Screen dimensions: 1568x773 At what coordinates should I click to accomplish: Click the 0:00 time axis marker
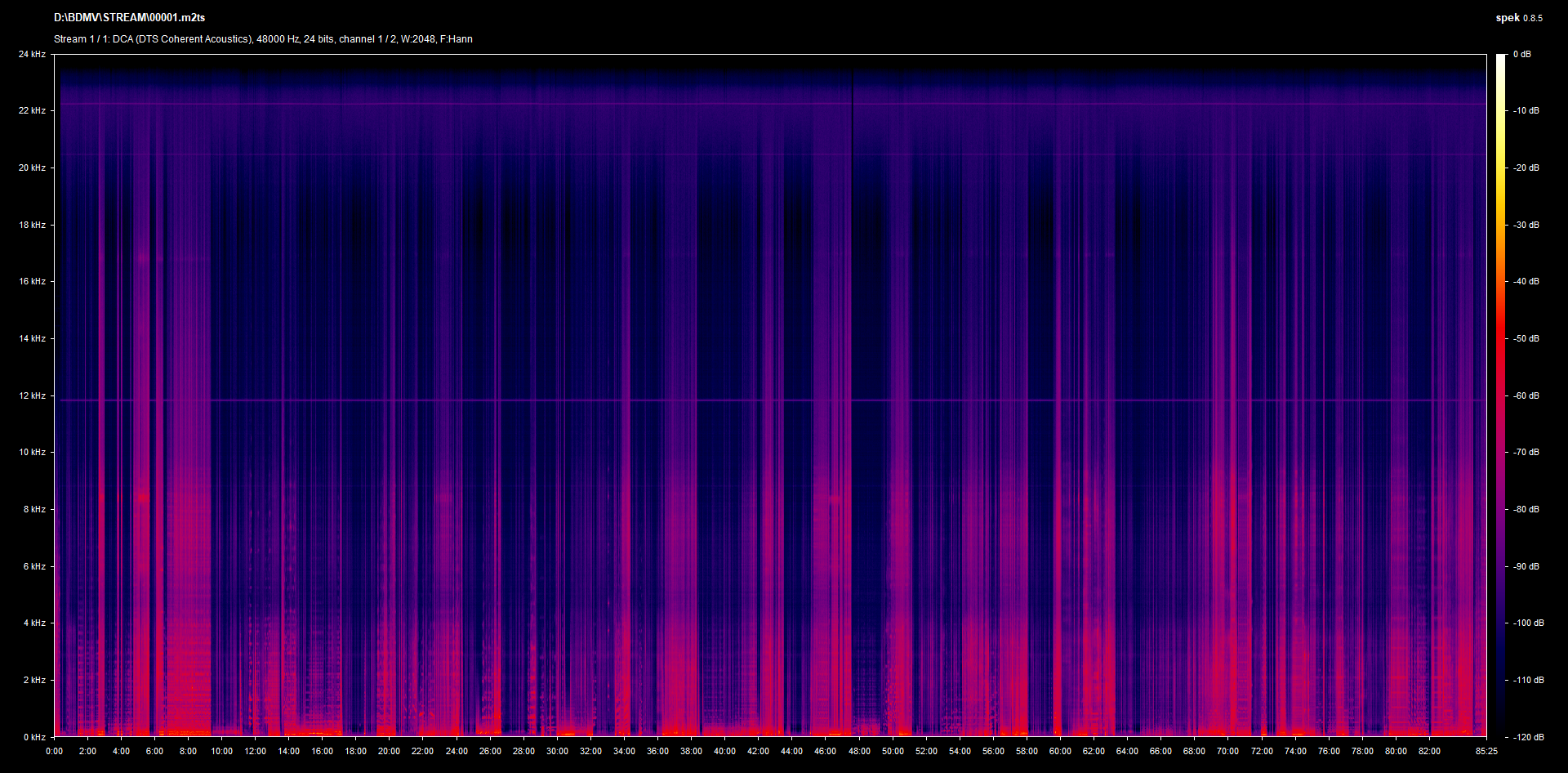point(55,751)
